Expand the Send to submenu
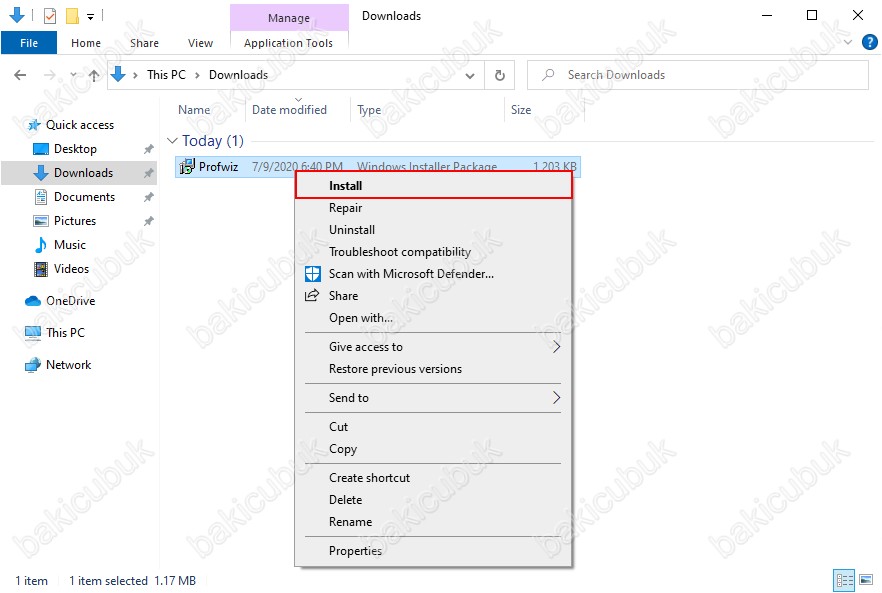Viewport: 882px width, 593px height. [433, 398]
